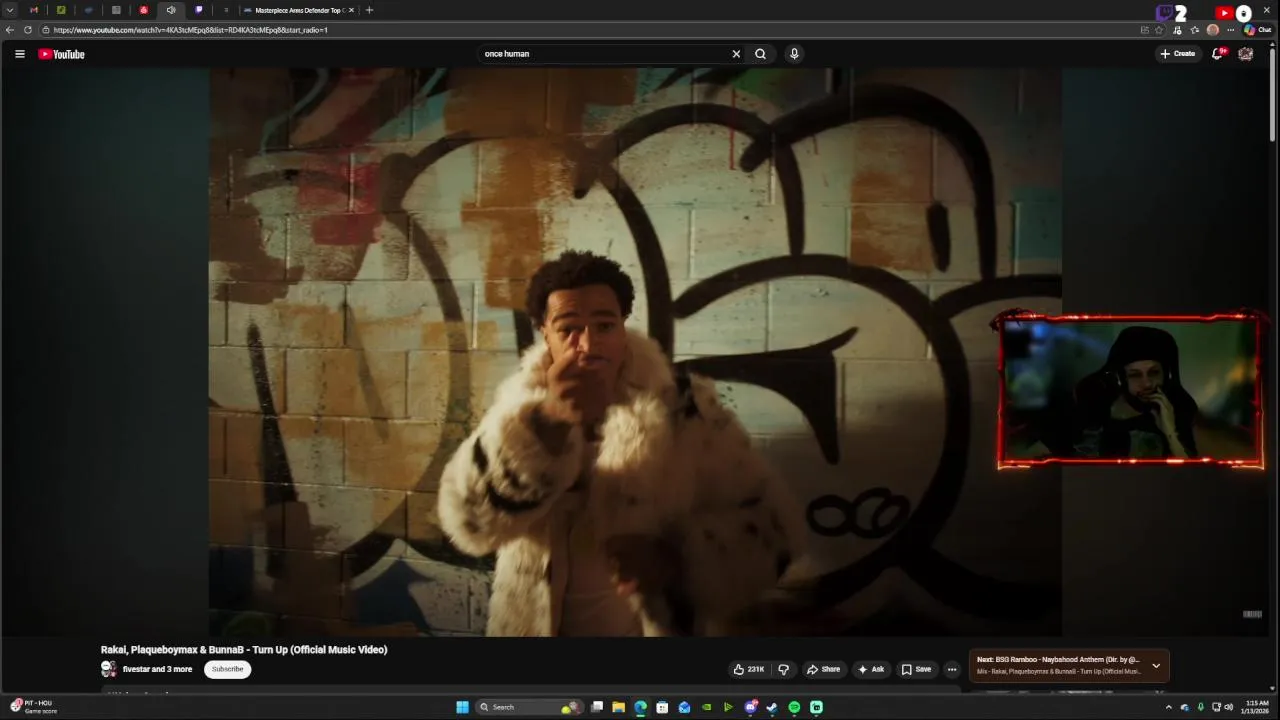1280x720 pixels.
Task: Open the NVIDIA app on taskbar
Action: (x=707, y=707)
